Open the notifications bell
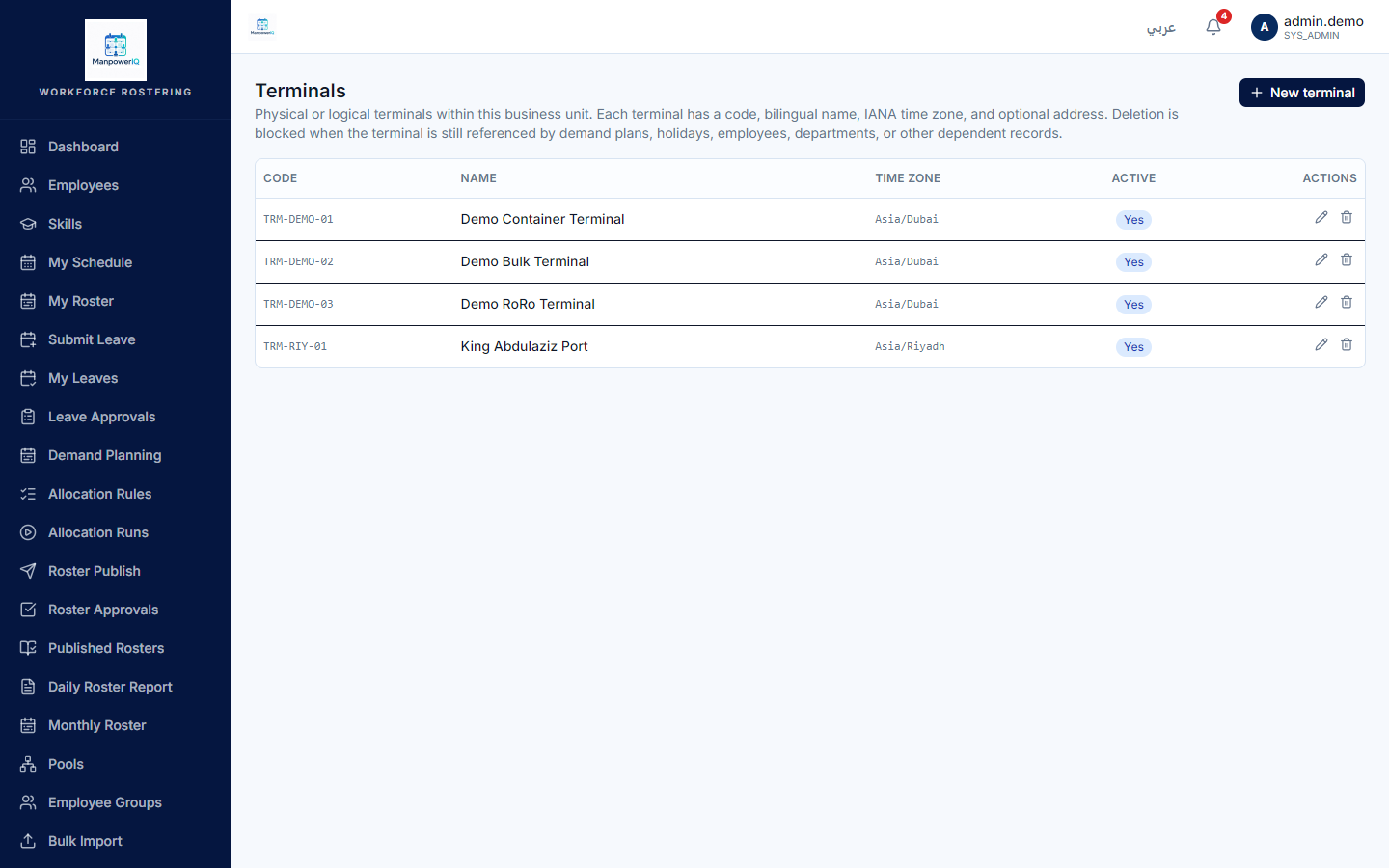Screen dimensions: 1389x868 point(1213,27)
